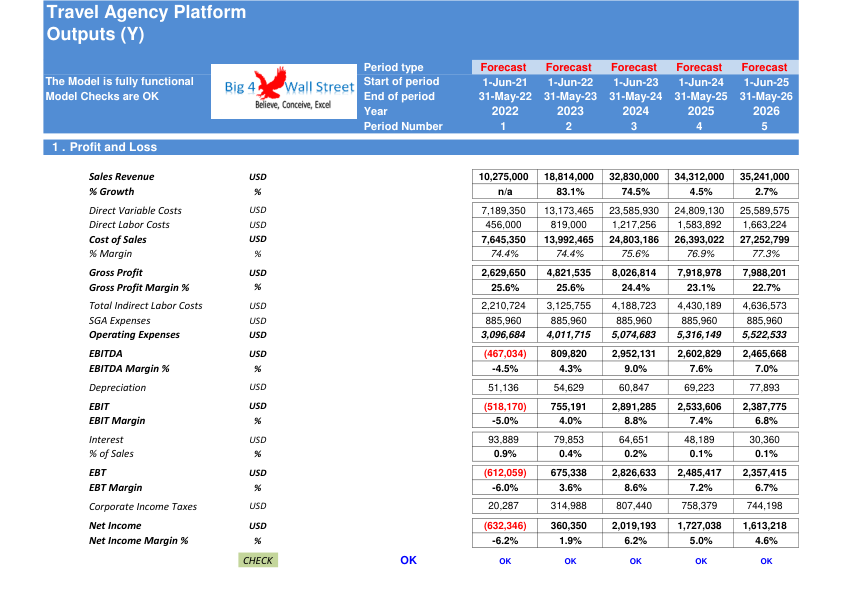Select the 'Total Indirect Labor Costs' label
Viewport: 842px width, 596px height.
coord(146,306)
